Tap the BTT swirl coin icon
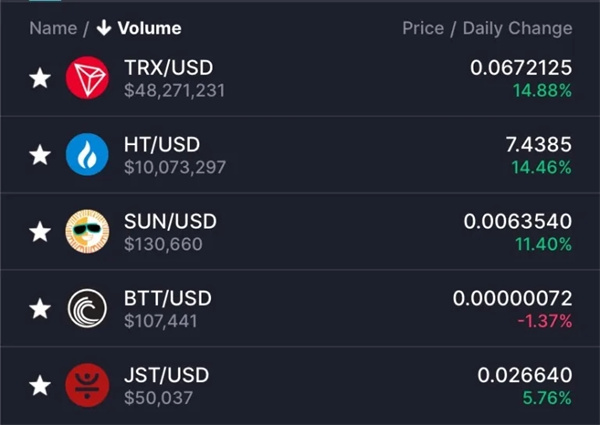The width and height of the screenshot is (600, 425). point(87,308)
